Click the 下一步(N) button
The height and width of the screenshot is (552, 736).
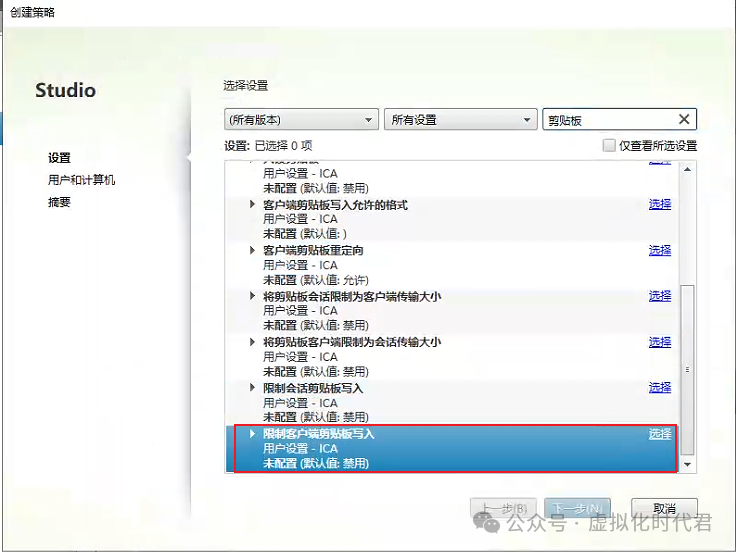pyautogui.click(x=577, y=508)
